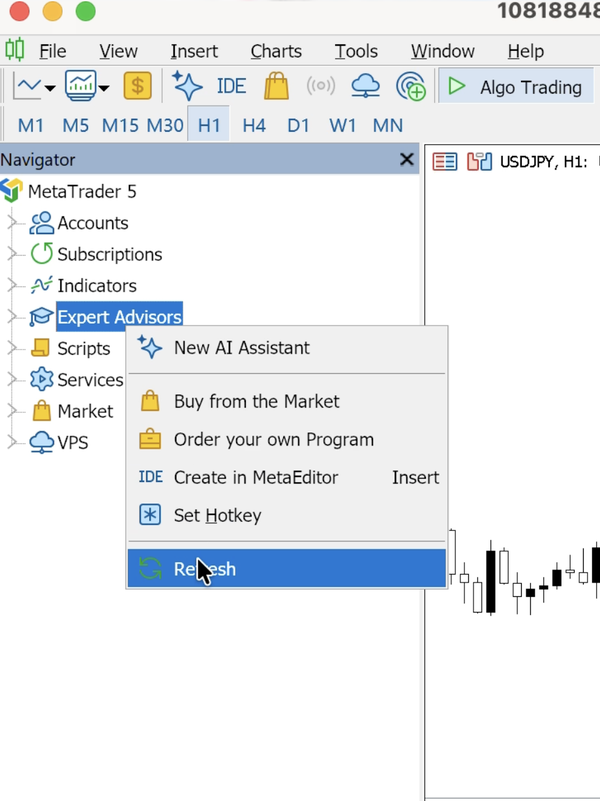The height and width of the screenshot is (801, 600).
Task: Click the Services gear icon in Navigator
Action: 41,379
